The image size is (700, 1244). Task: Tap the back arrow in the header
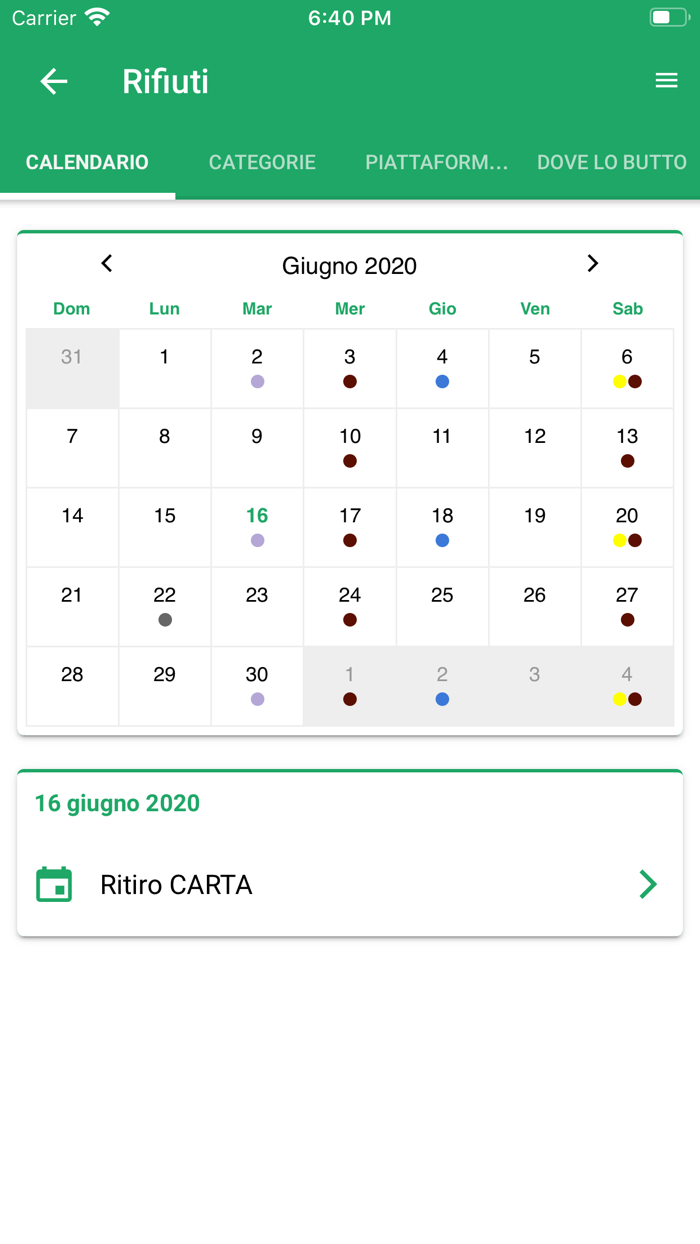tap(53, 81)
